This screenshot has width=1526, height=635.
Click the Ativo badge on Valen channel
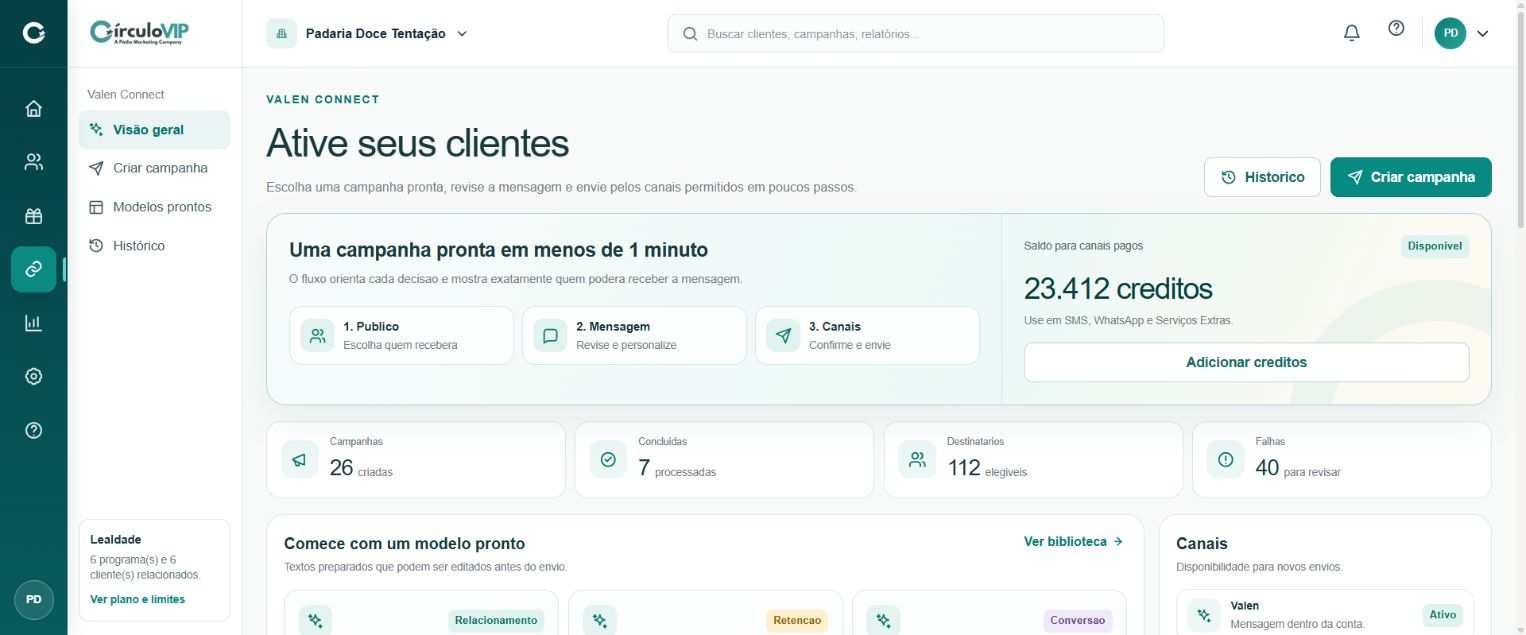[1442, 615]
